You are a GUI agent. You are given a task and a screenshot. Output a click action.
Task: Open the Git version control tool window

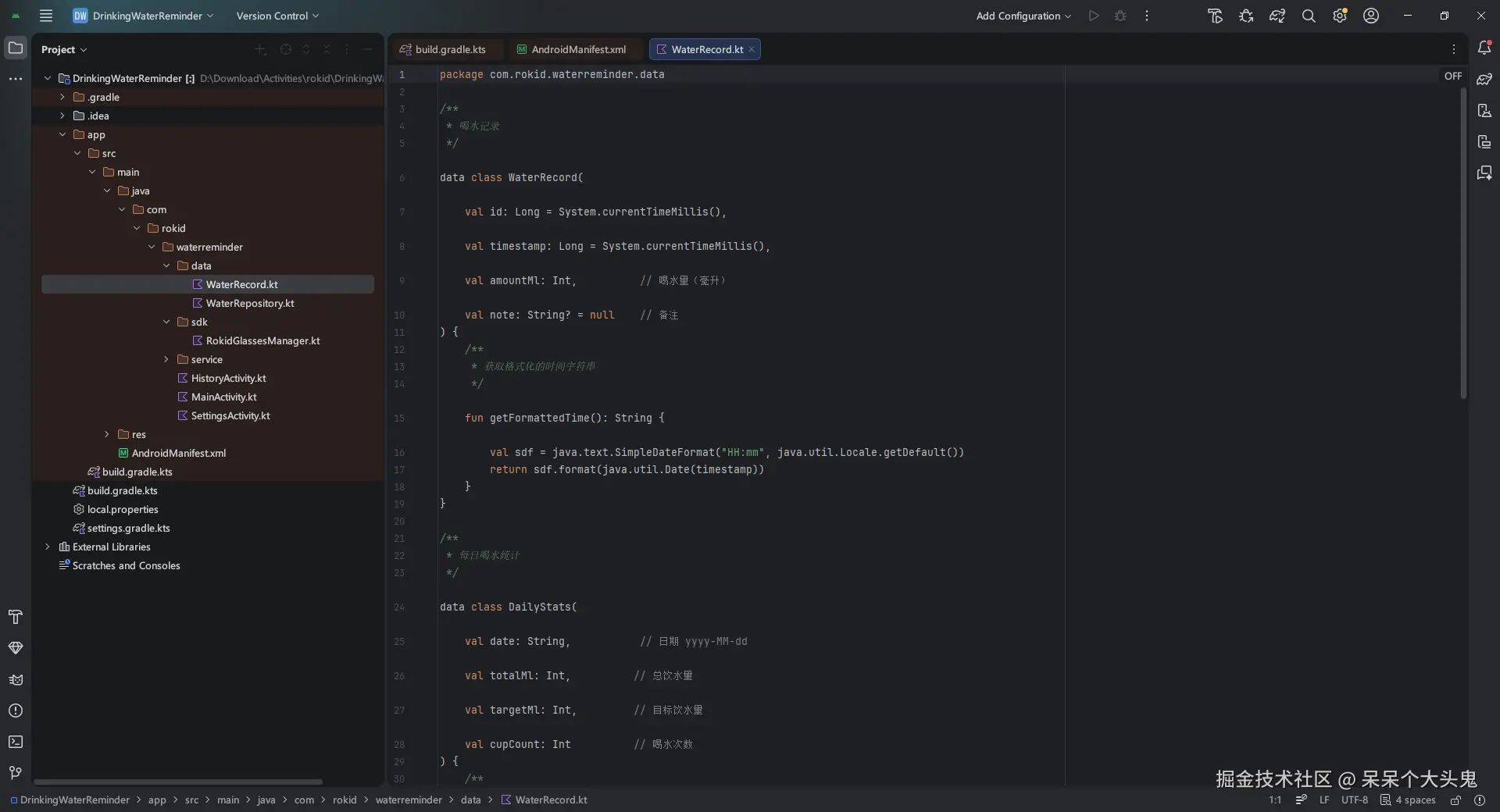tap(16, 773)
